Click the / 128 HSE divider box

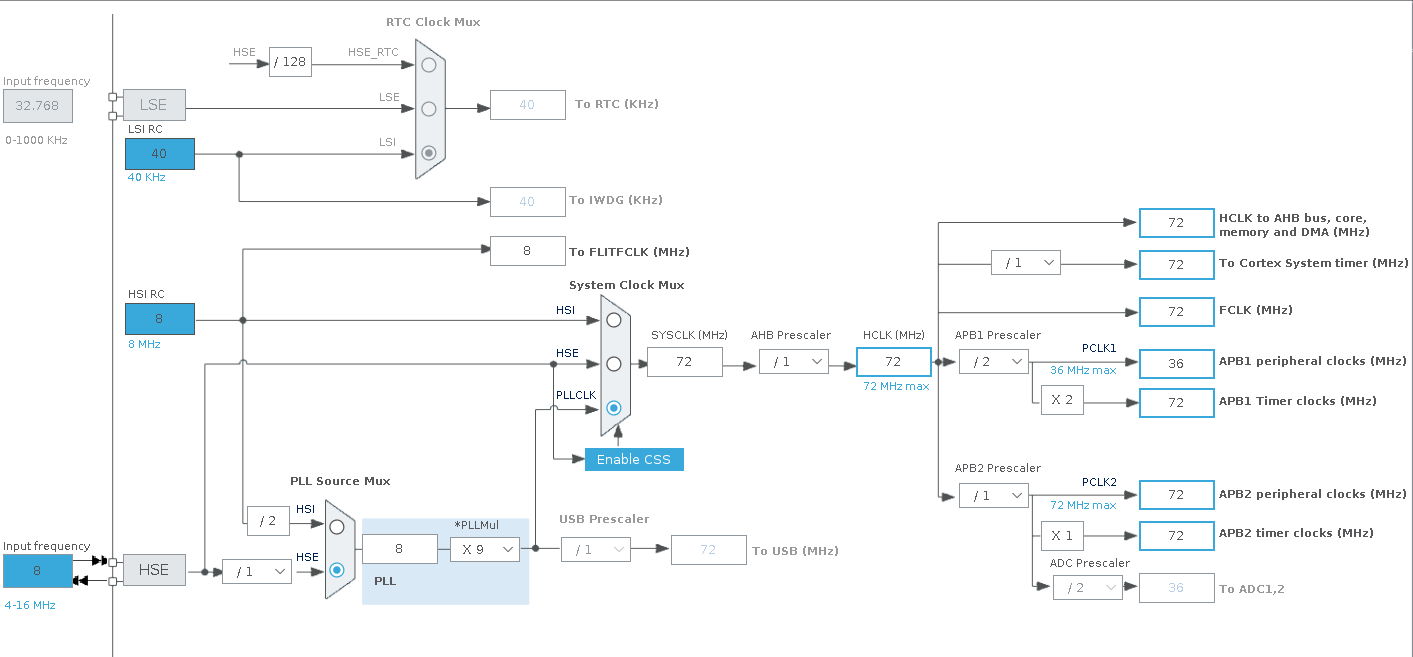[x=290, y=62]
